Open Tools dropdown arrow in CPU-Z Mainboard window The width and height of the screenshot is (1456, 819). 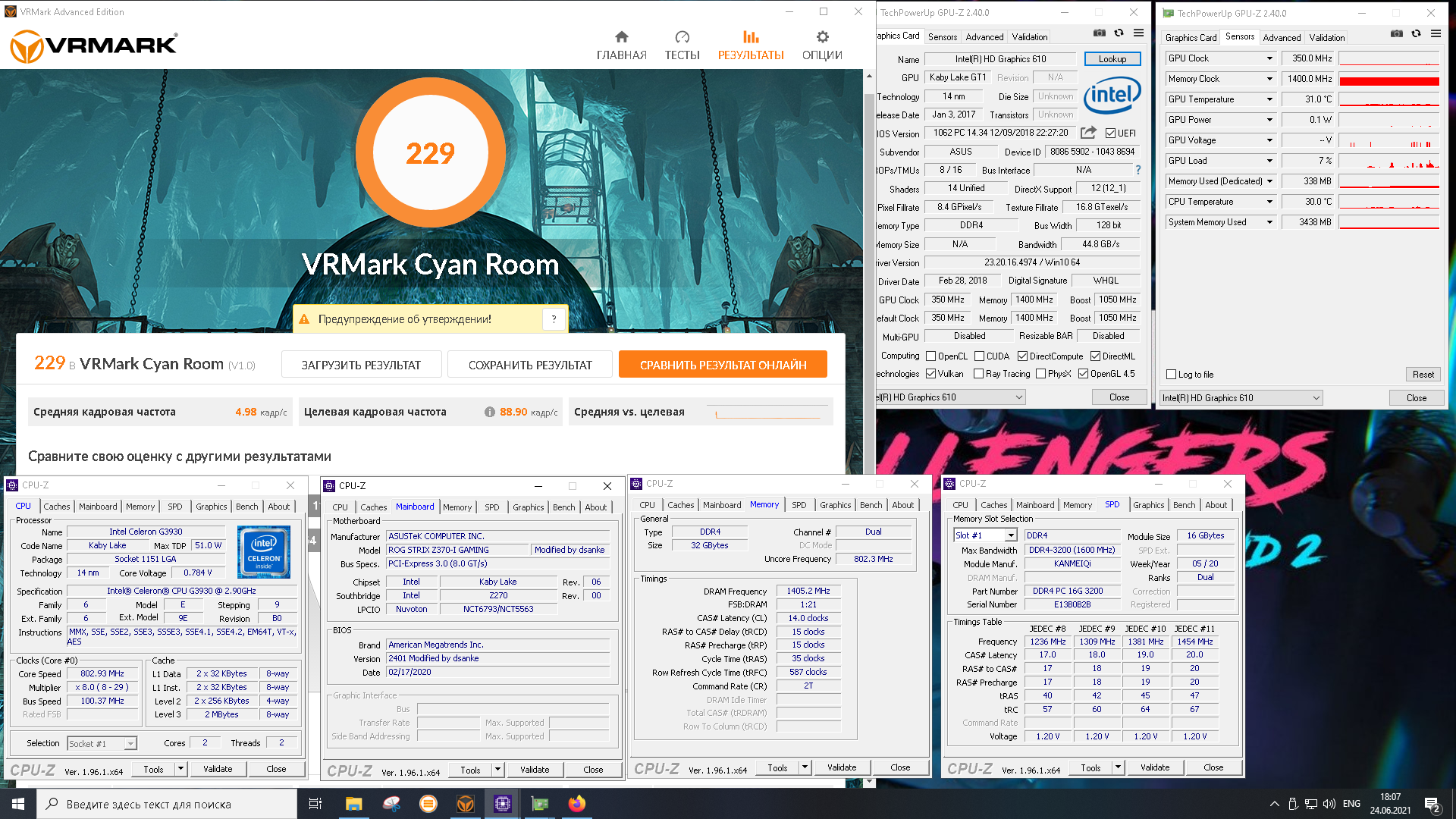[x=498, y=770]
